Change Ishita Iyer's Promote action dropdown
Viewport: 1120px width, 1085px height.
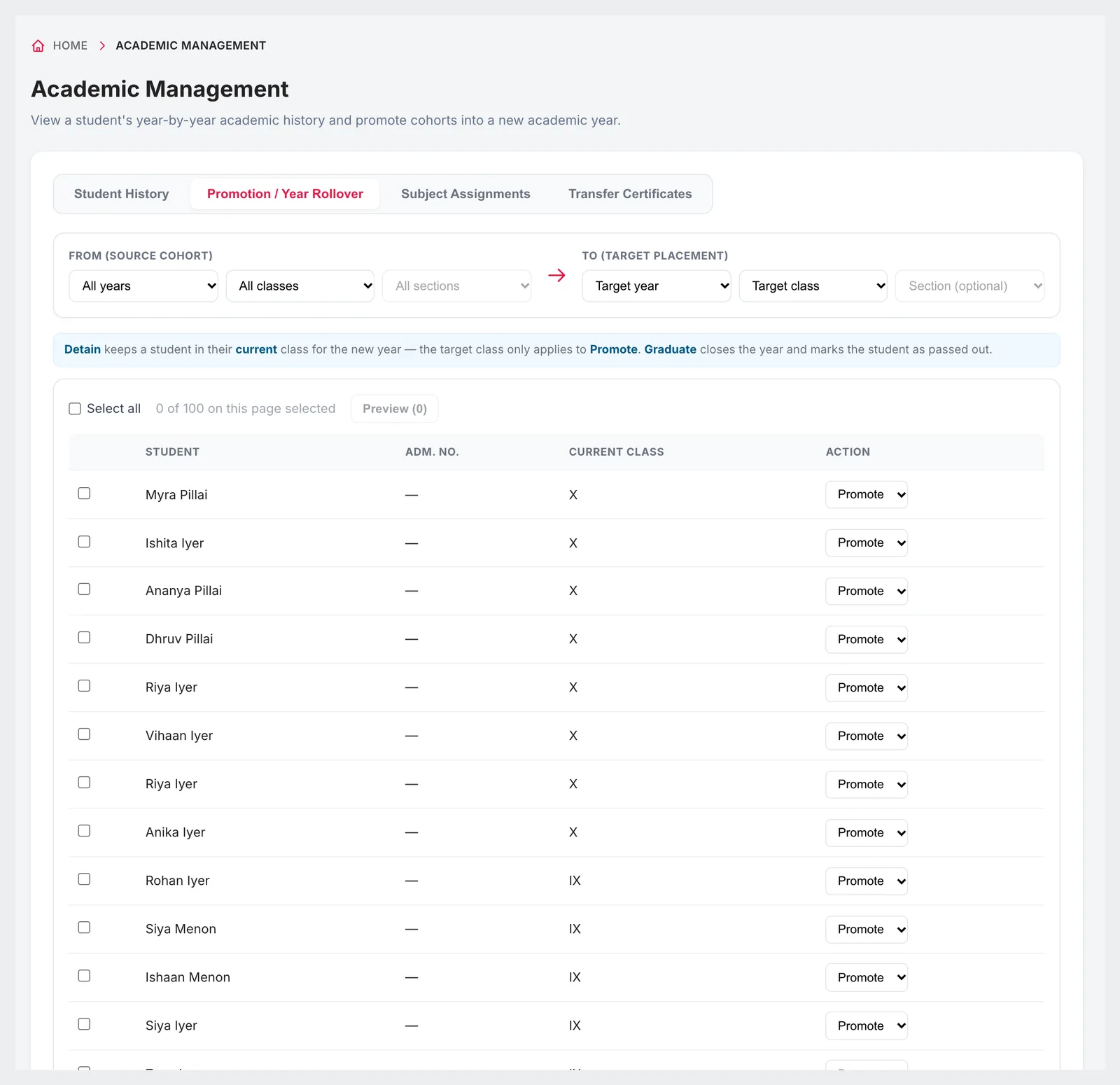click(867, 542)
